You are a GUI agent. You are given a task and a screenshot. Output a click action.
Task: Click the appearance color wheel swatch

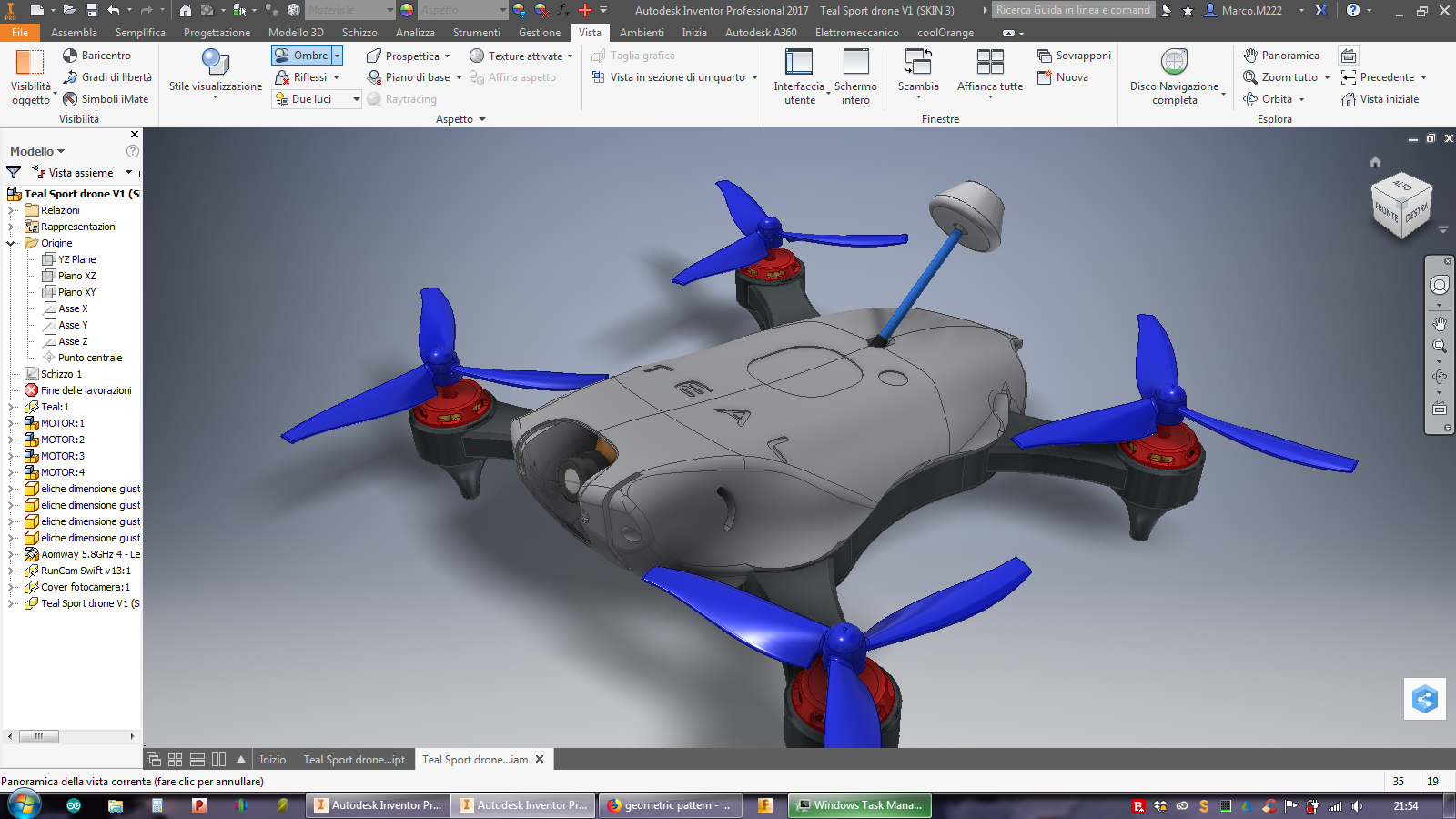click(x=407, y=10)
